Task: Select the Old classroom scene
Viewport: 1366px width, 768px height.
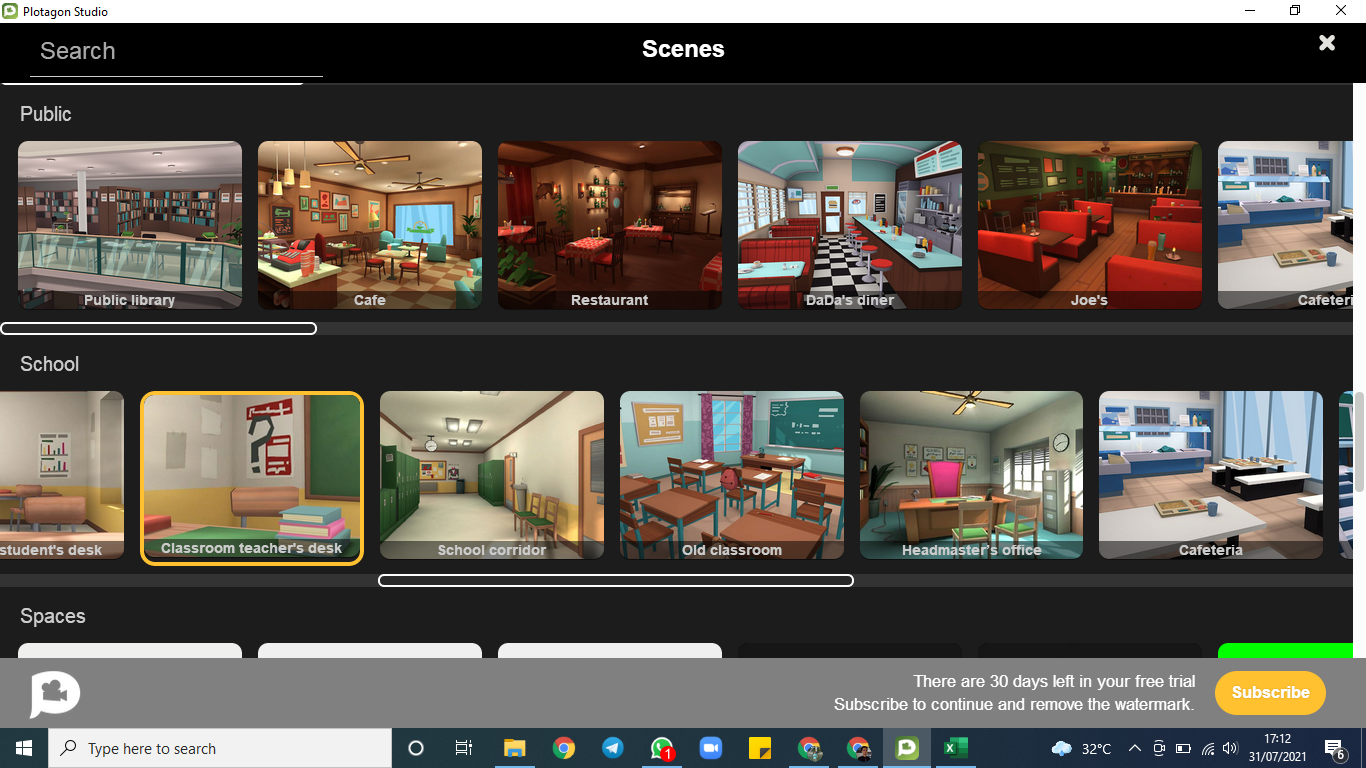Action: (732, 475)
